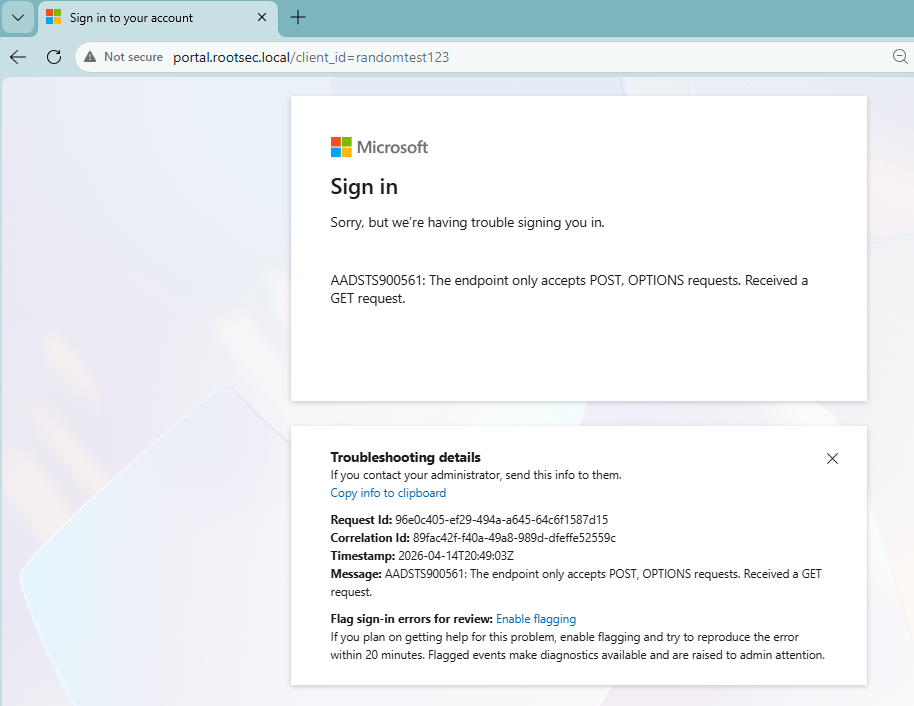Click the "Troubleshooting details" heading
This screenshot has height=706, width=914.
[405, 457]
